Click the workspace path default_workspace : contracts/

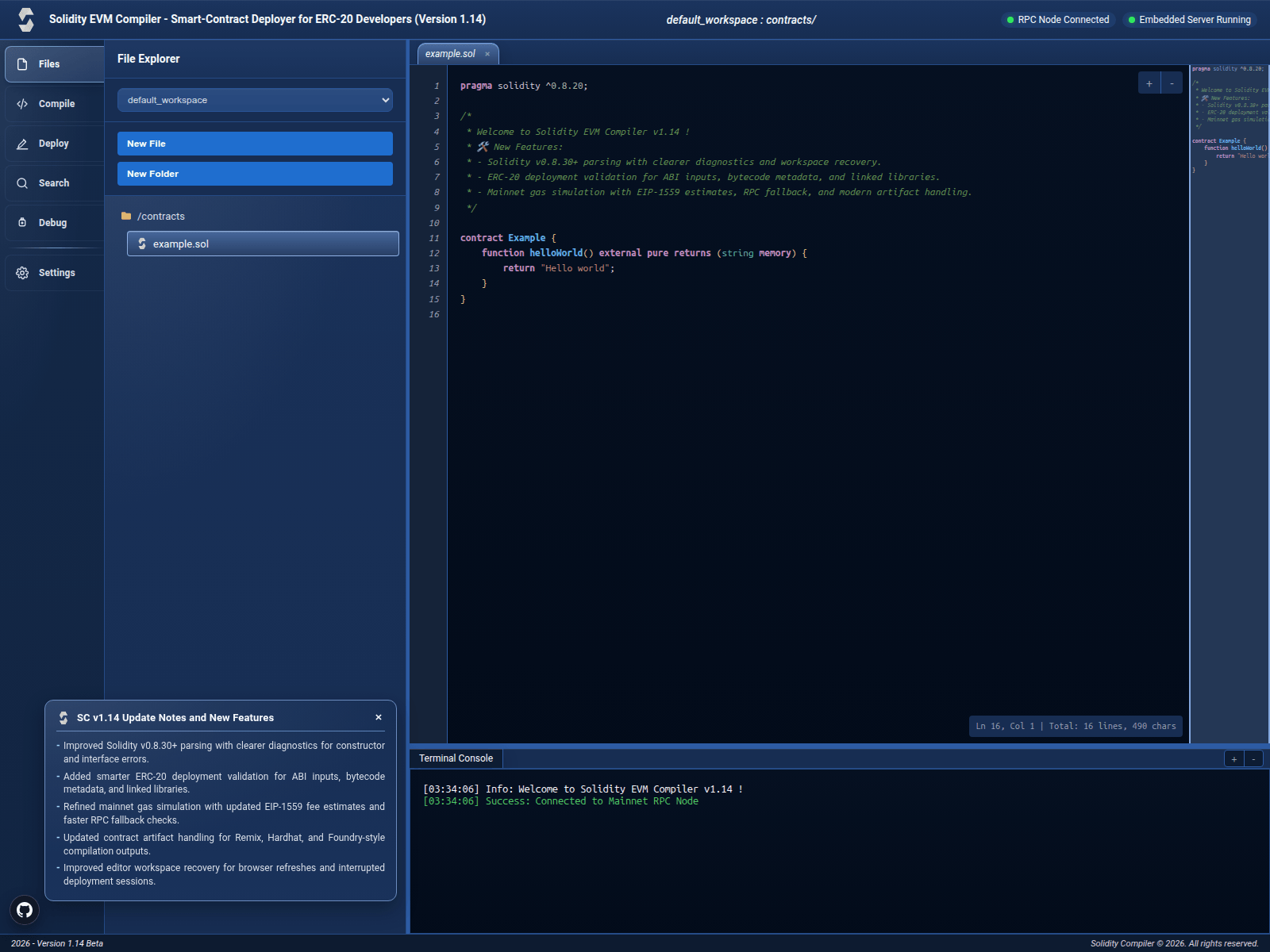(x=741, y=20)
